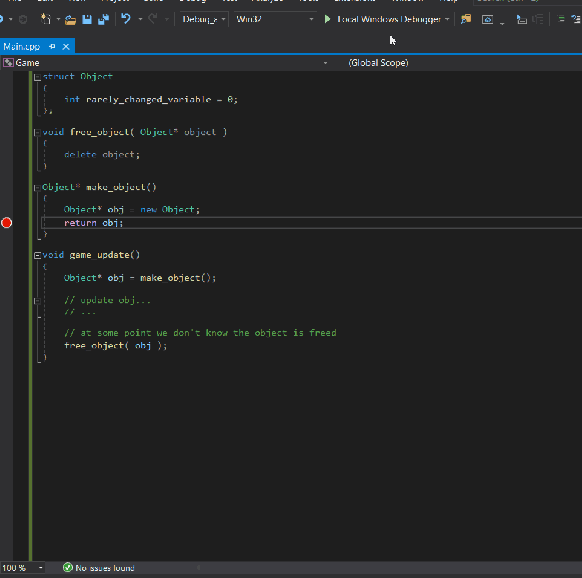Click in line 'free_object( obj );'
582x578 pixels.
115,345
